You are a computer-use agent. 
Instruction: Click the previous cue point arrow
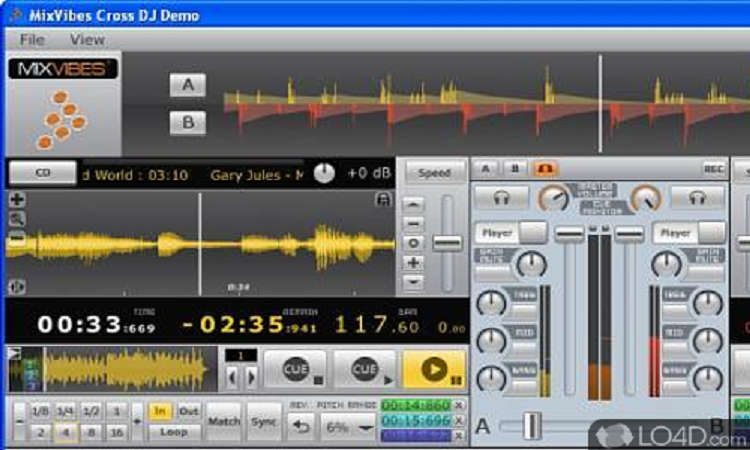coord(232,377)
